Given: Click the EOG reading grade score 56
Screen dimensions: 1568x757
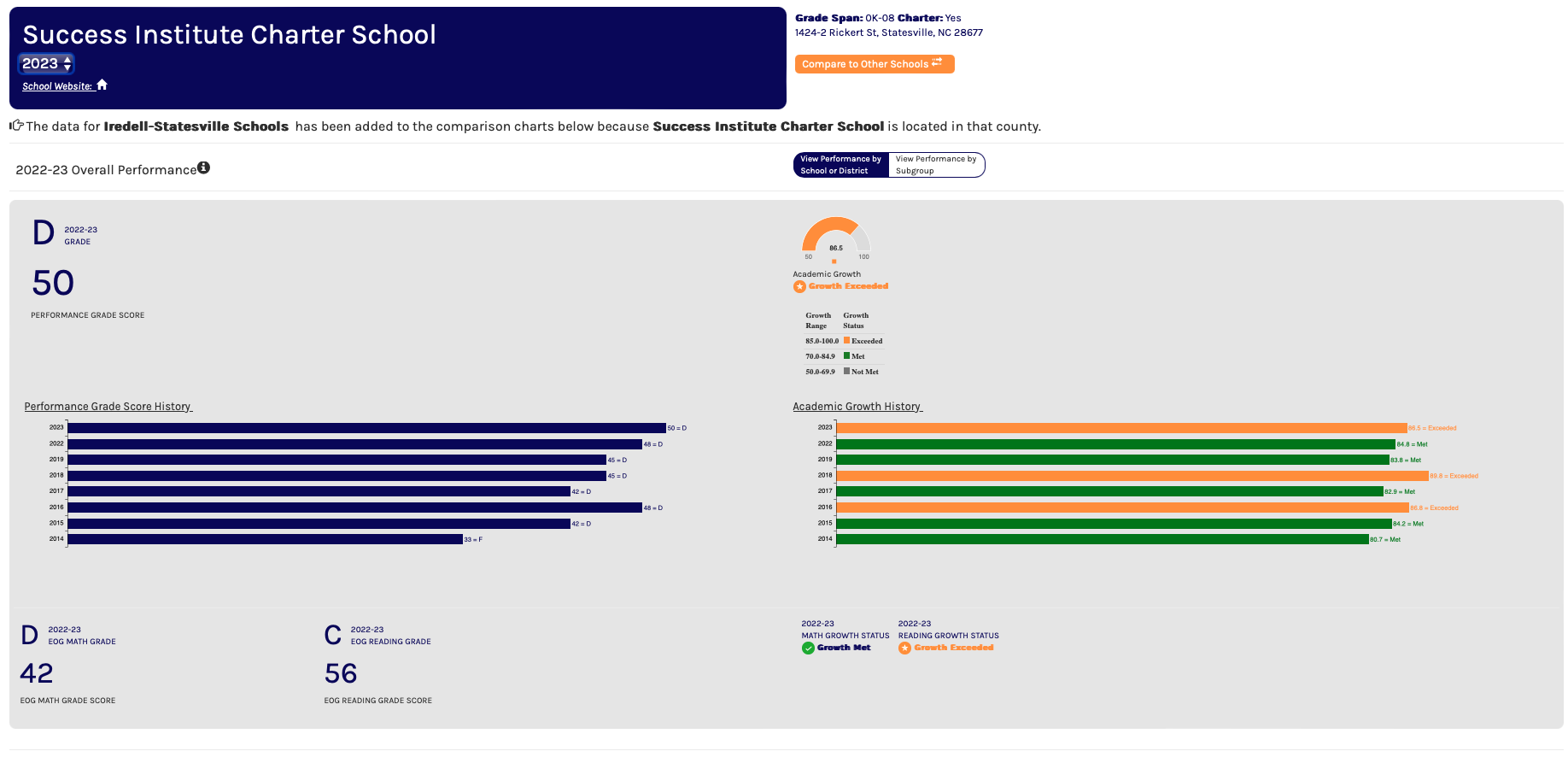Looking at the screenshot, I should tap(341, 673).
